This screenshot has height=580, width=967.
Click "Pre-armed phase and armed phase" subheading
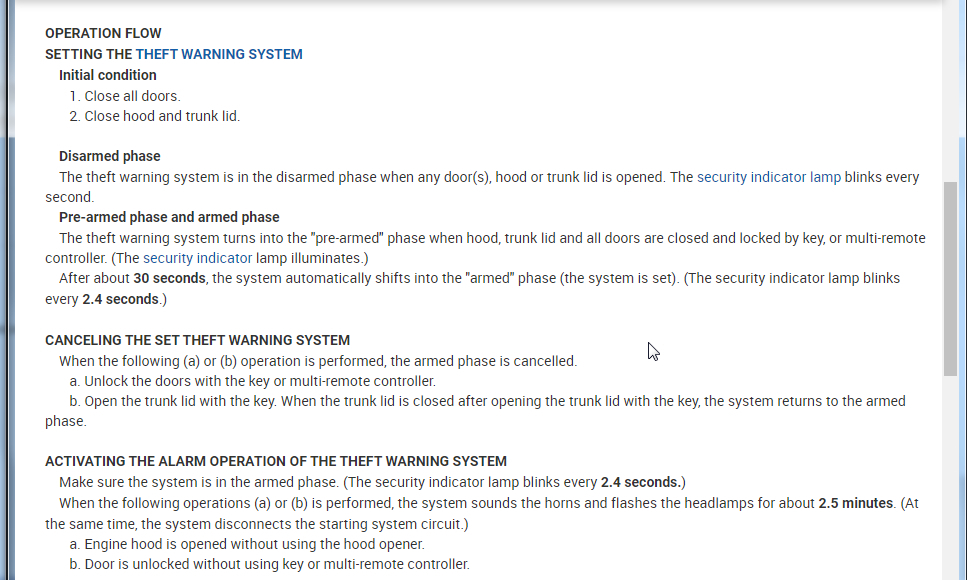[x=169, y=217]
